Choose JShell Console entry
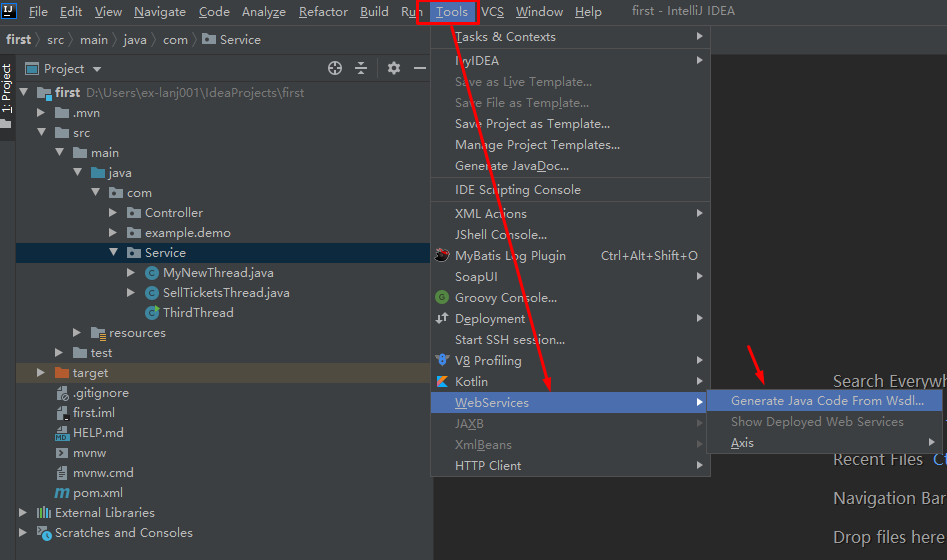This screenshot has height=560, width=947. 570,234
